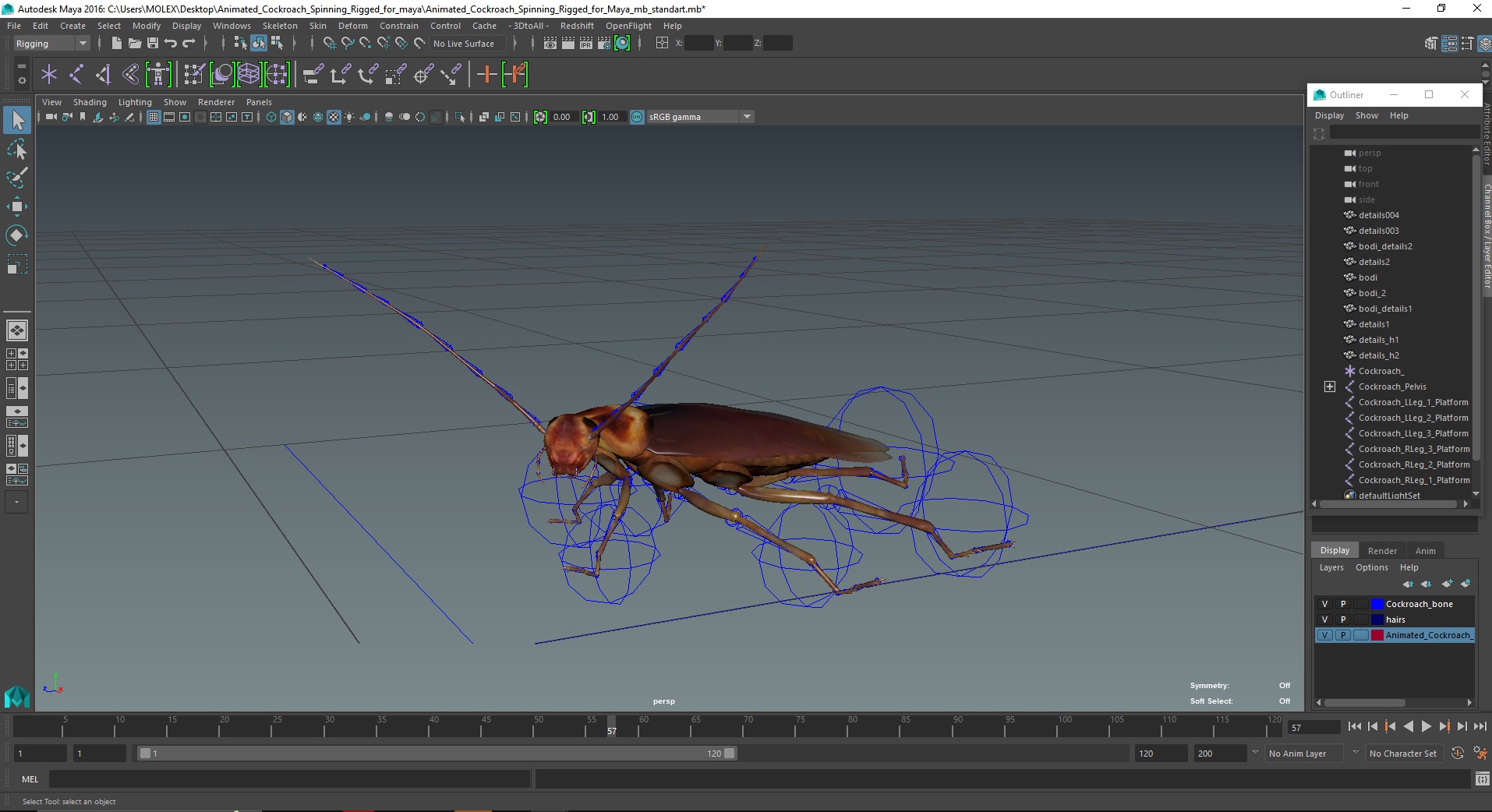
Task: Click the dark blue hairs layer color swatch
Action: click(1377, 620)
